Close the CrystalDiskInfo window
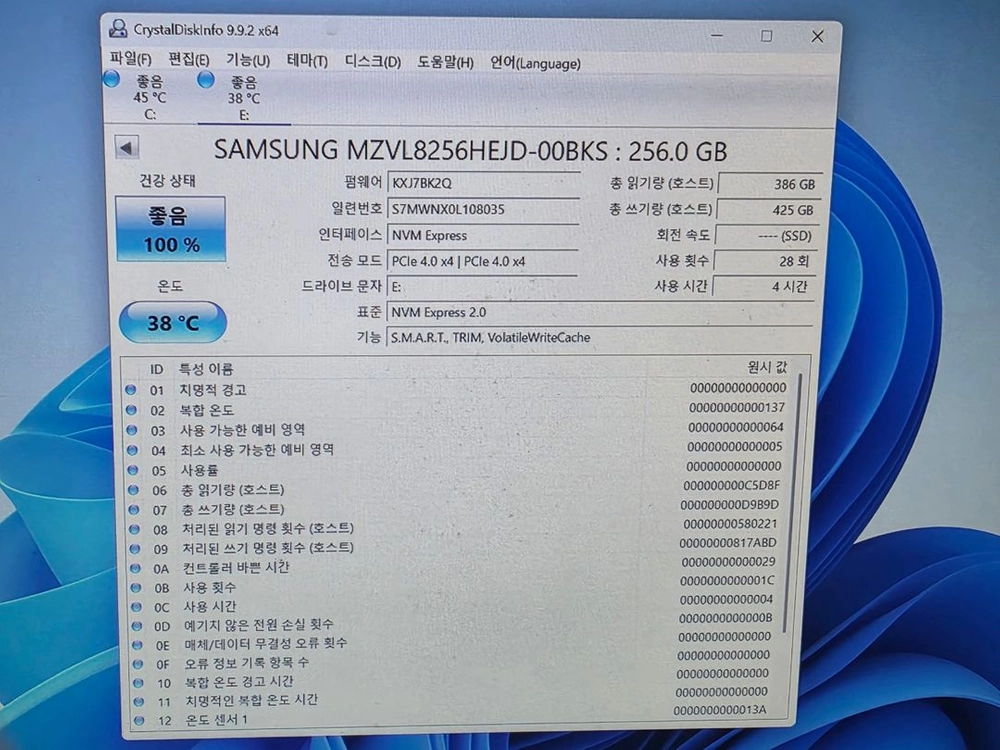This screenshot has width=1000, height=750. click(x=818, y=36)
